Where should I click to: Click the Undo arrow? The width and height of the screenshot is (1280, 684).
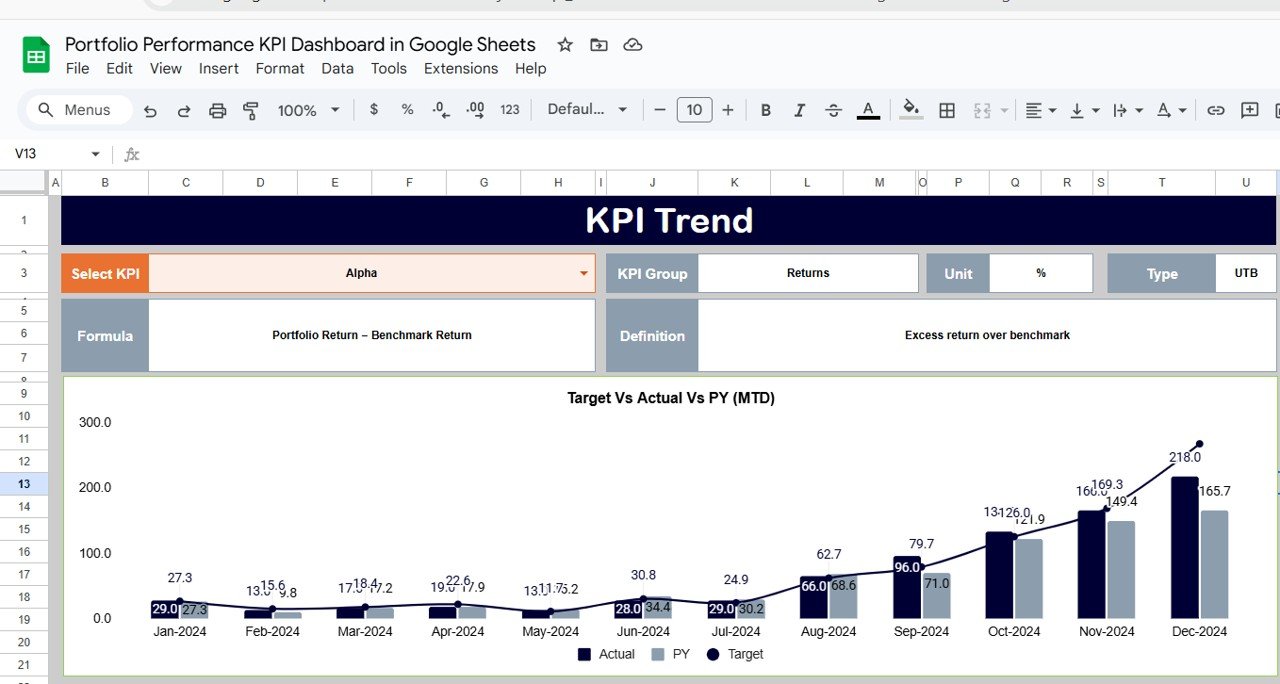pyautogui.click(x=150, y=110)
